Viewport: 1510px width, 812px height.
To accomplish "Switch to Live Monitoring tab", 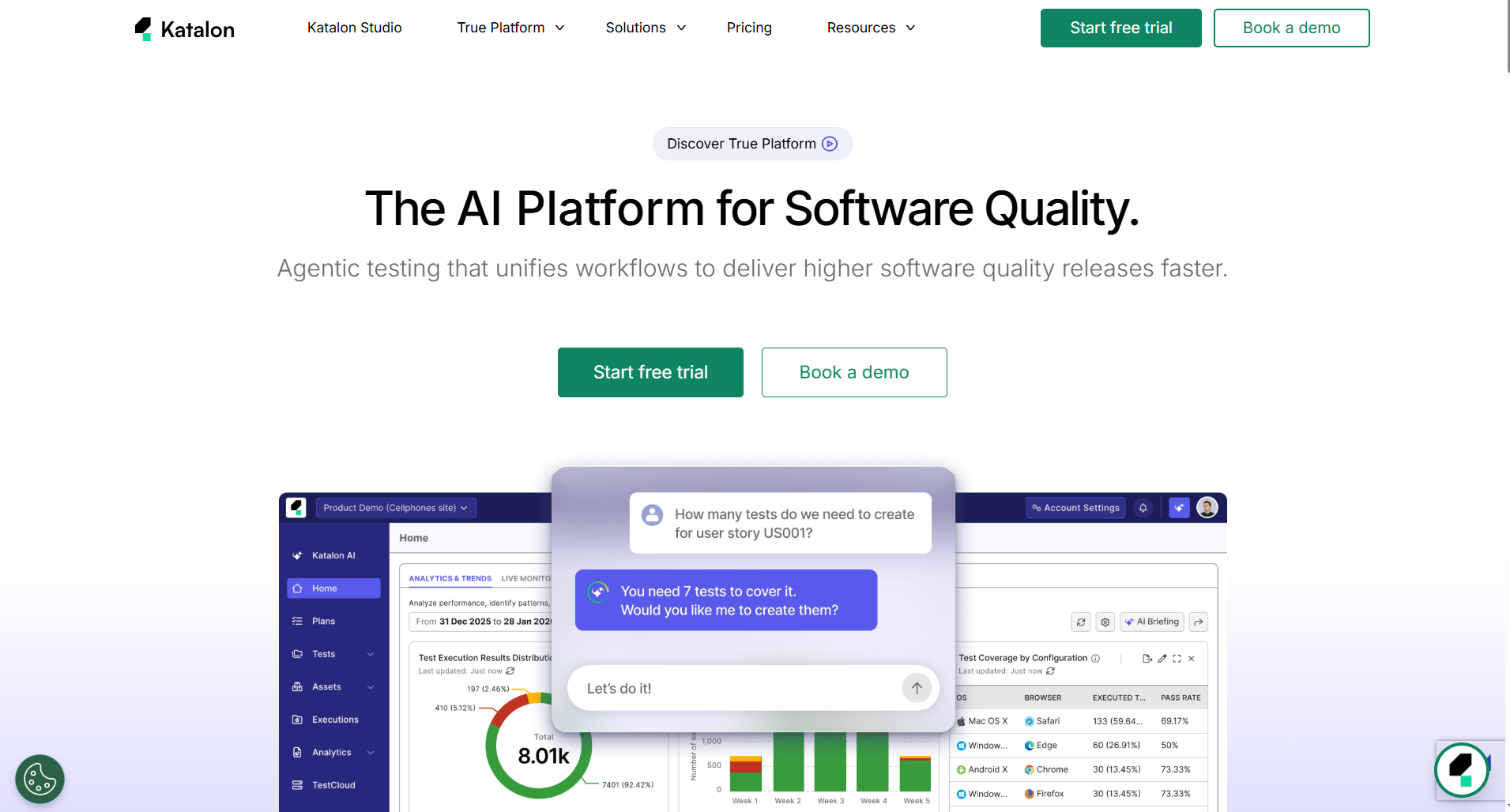I will click(525, 578).
